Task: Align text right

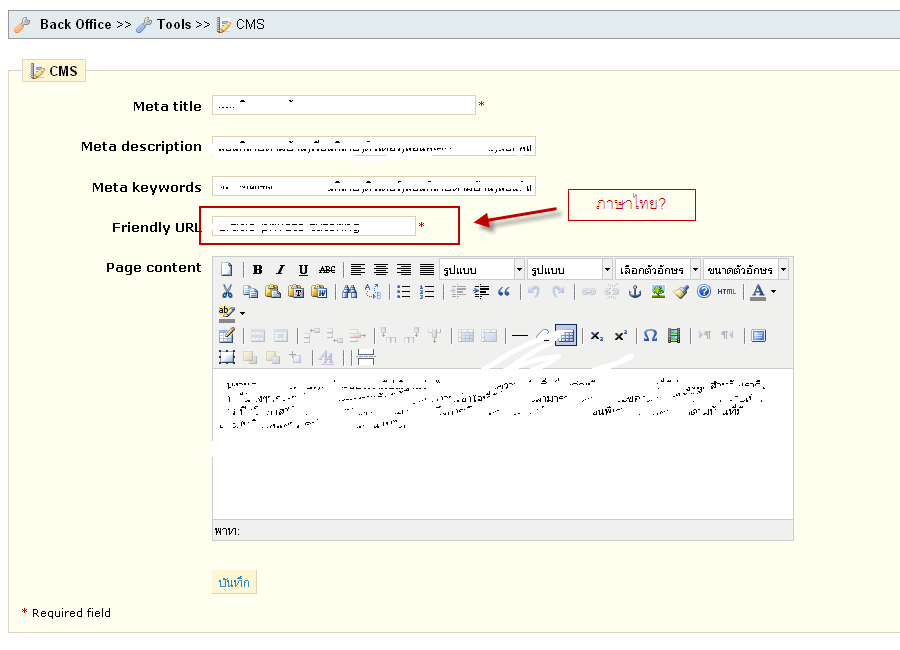Action: pyautogui.click(x=404, y=269)
